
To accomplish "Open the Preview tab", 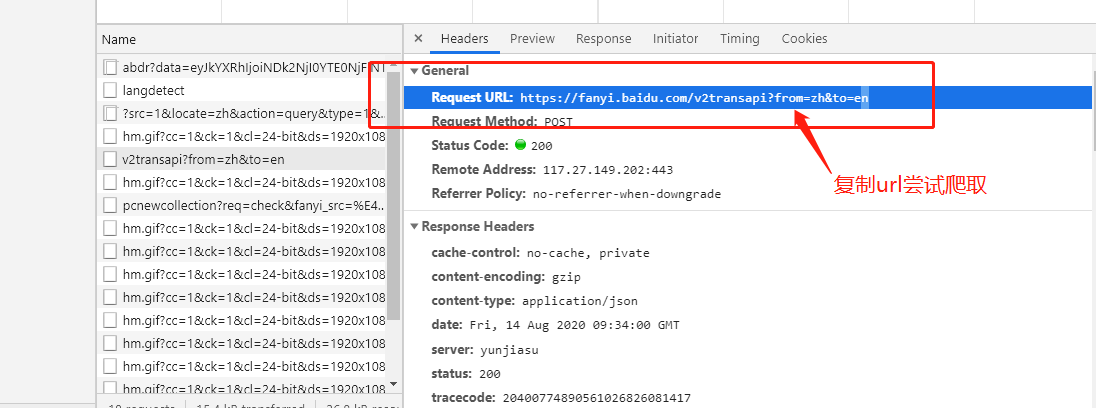I will pos(532,38).
